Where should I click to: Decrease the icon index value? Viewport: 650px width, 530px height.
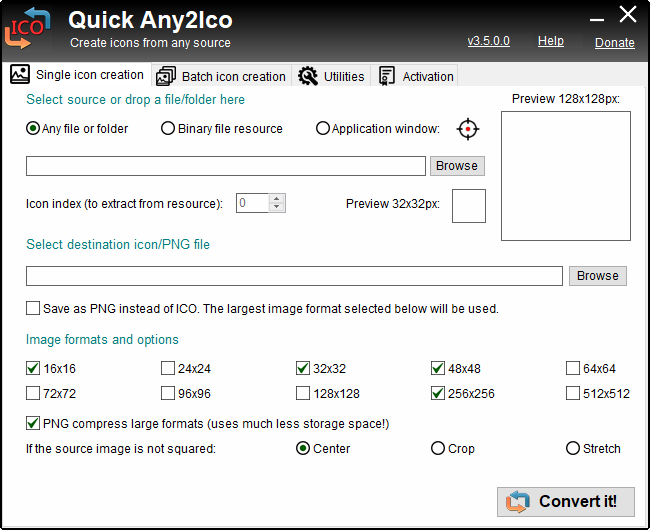[x=276, y=207]
